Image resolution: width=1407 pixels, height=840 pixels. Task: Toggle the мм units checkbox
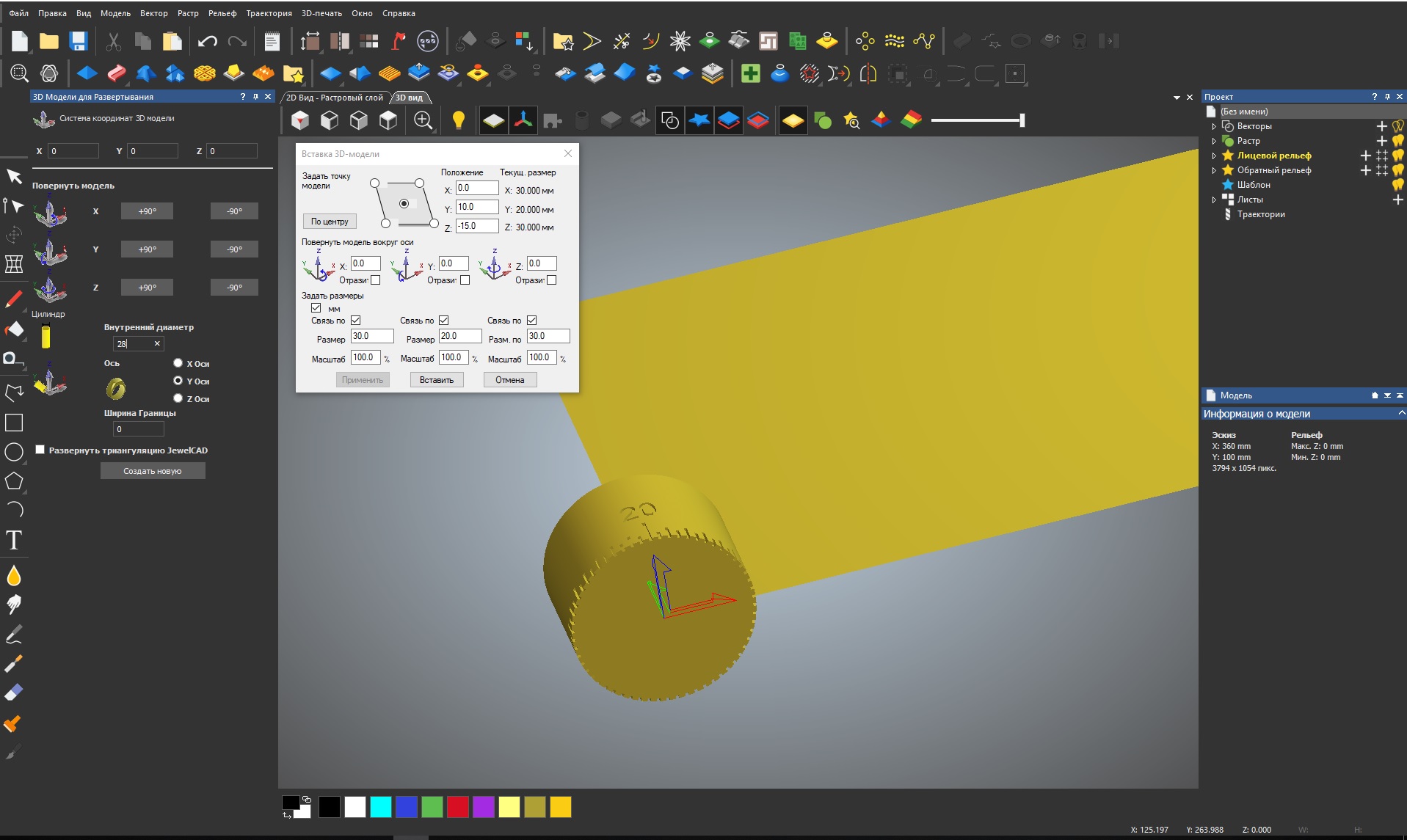pyautogui.click(x=316, y=308)
